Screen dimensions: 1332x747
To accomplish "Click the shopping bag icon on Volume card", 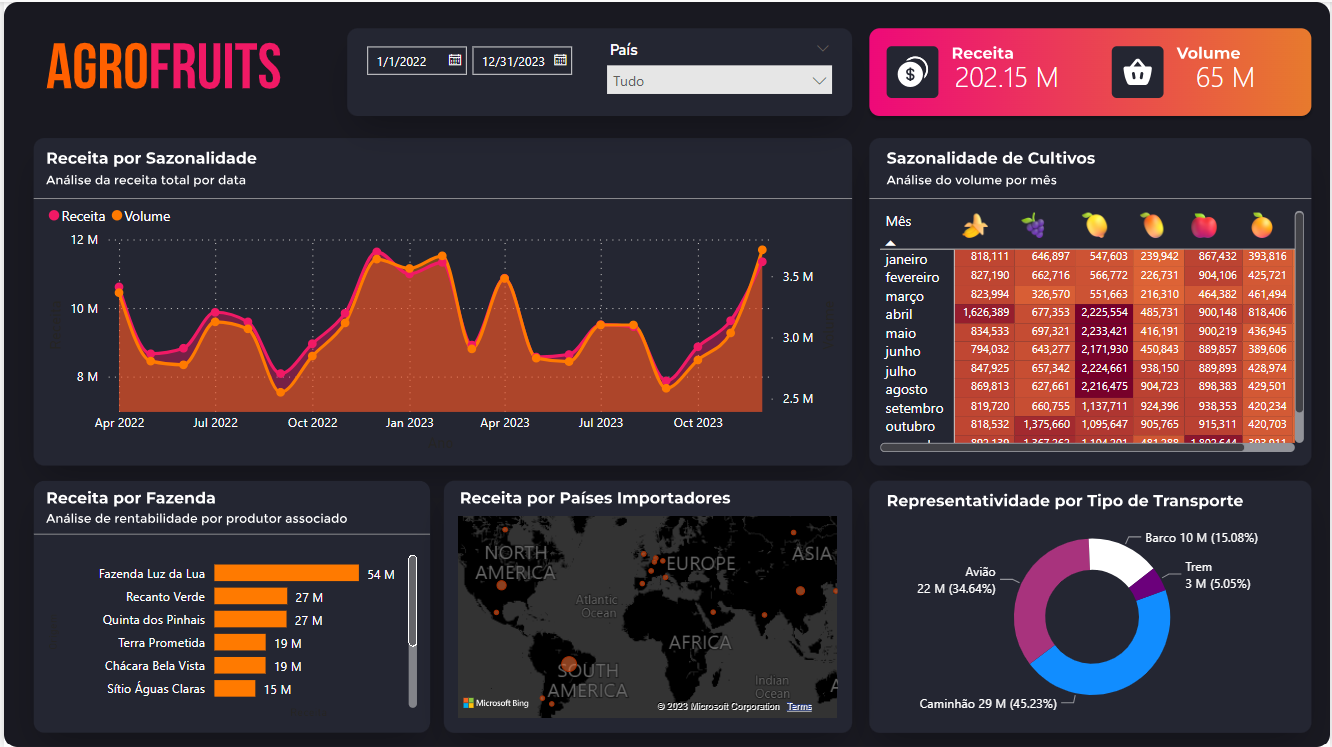I will [x=1137, y=71].
